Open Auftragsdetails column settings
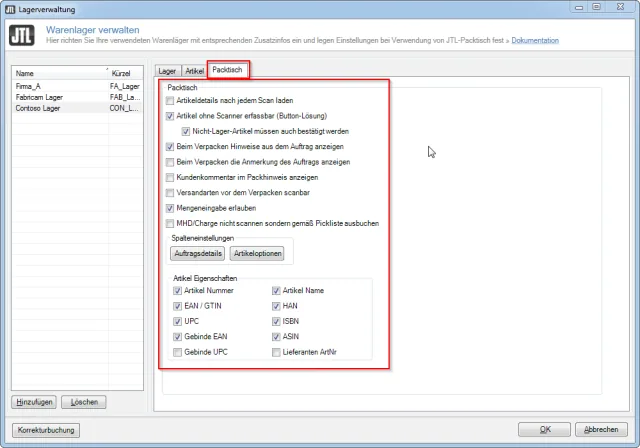Viewport: 640px width, 448px height. point(198,253)
